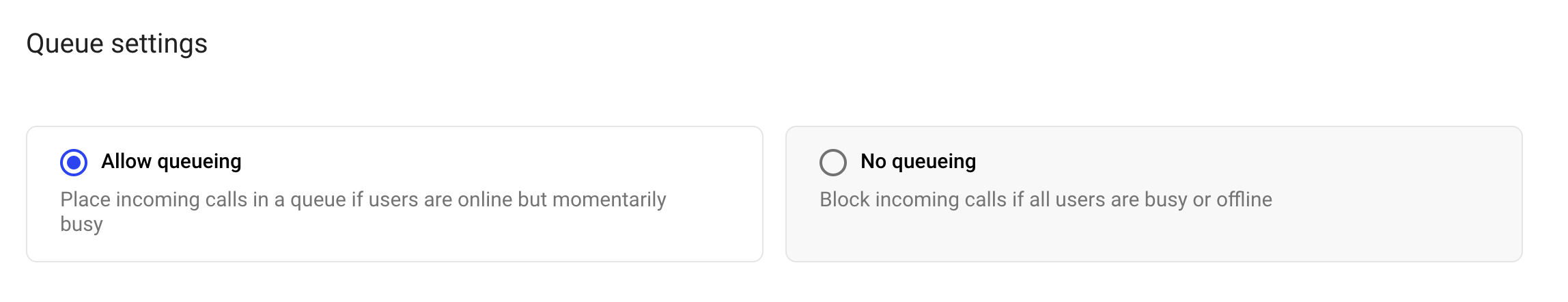Click the No queueing label text
This screenshot has height=302, width=1568.
click(x=918, y=161)
